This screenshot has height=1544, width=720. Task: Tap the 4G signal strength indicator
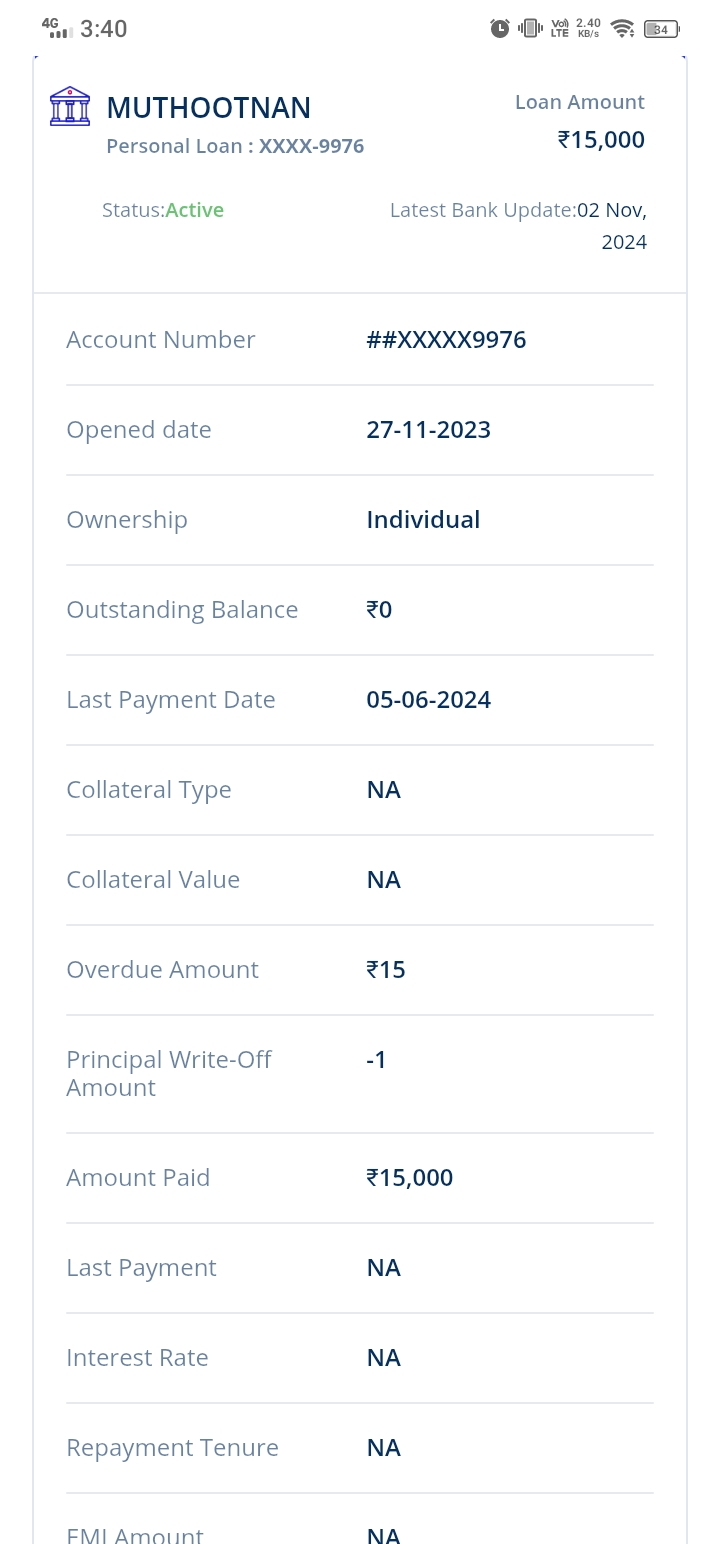(x=58, y=28)
